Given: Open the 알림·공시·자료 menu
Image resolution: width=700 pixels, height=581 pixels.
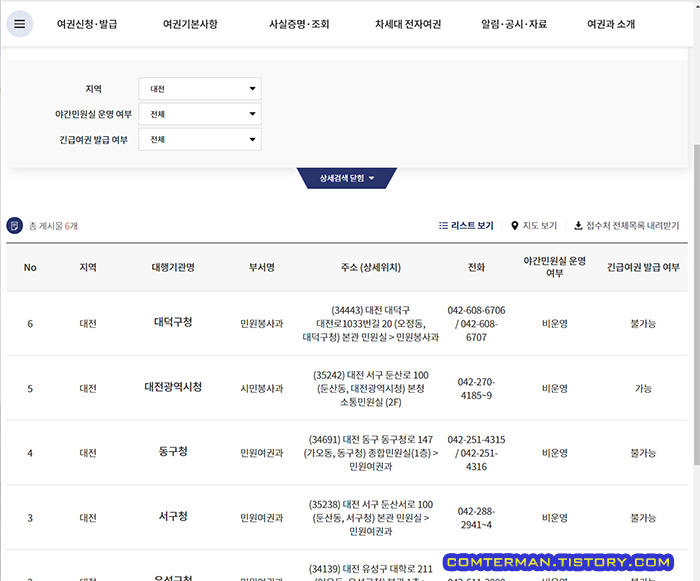Looking at the screenshot, I should click(514, 24).
